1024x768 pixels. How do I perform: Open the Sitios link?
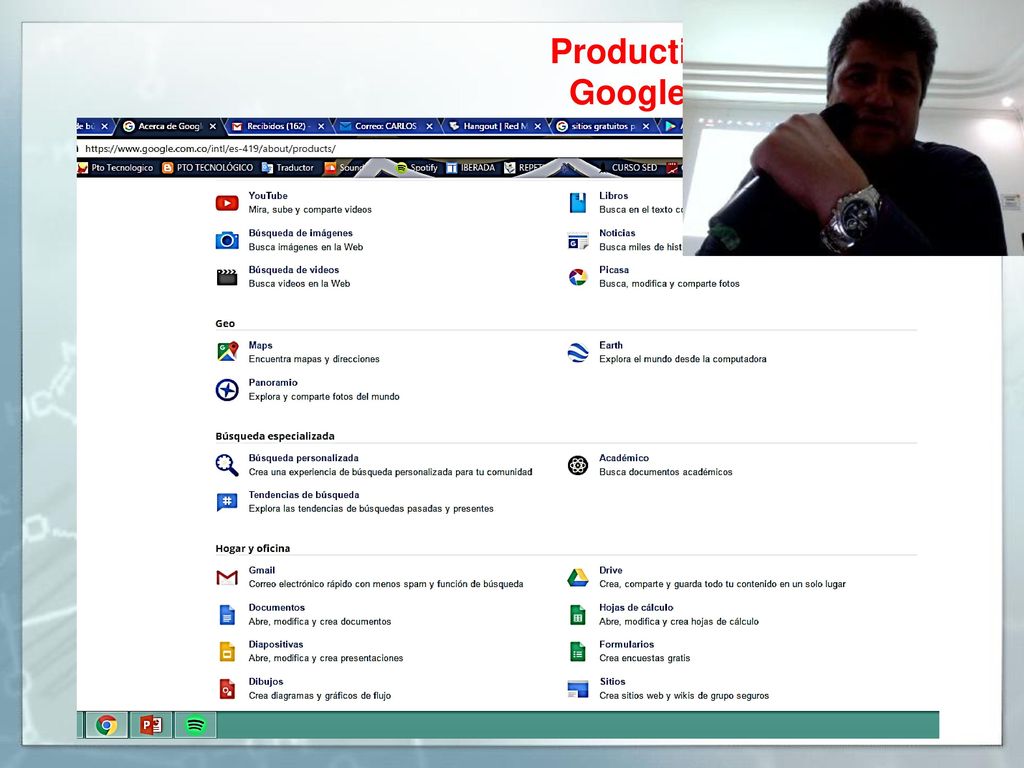tap(613, 682)
